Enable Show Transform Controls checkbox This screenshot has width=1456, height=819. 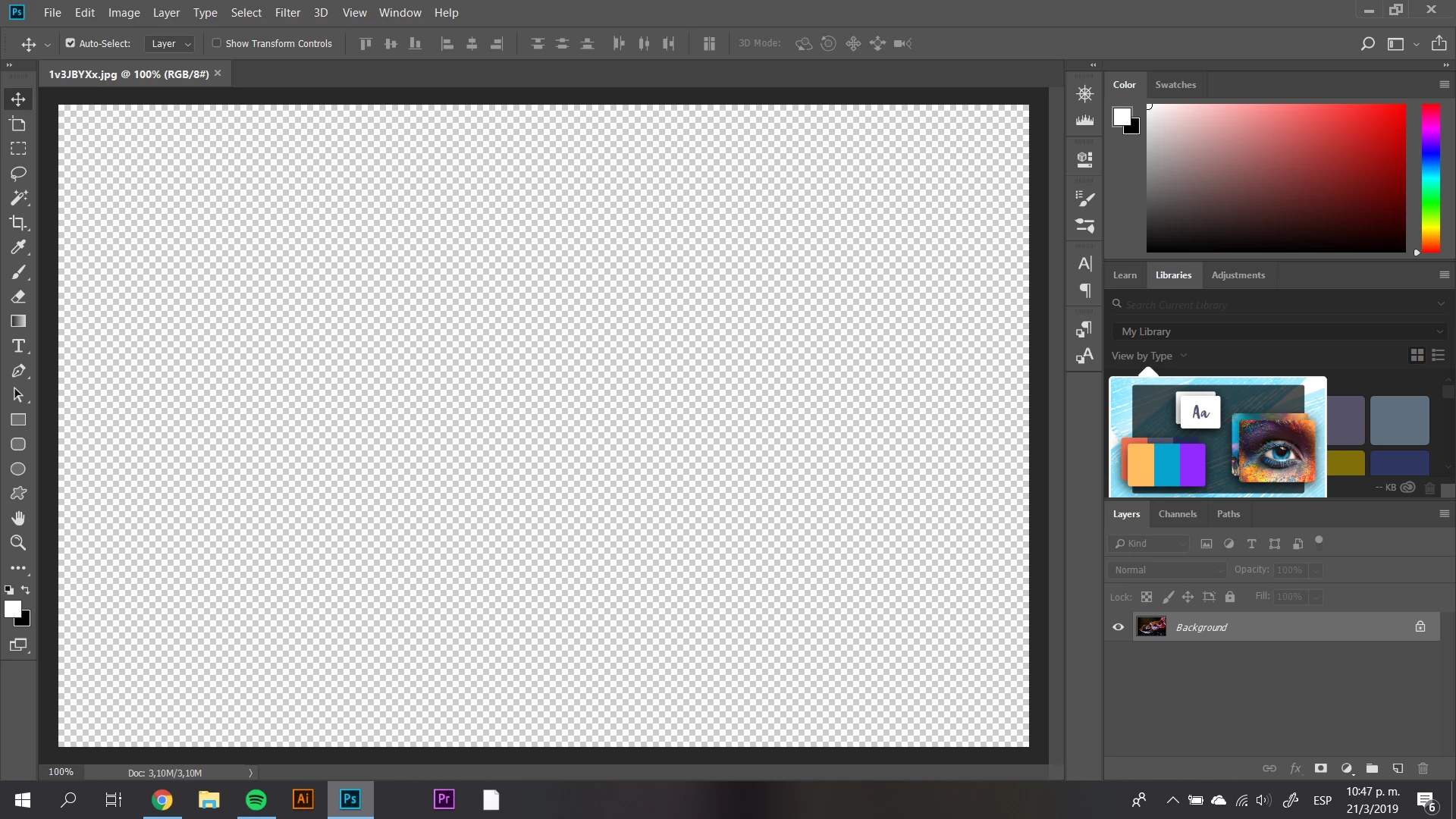(x=217, y=43)
